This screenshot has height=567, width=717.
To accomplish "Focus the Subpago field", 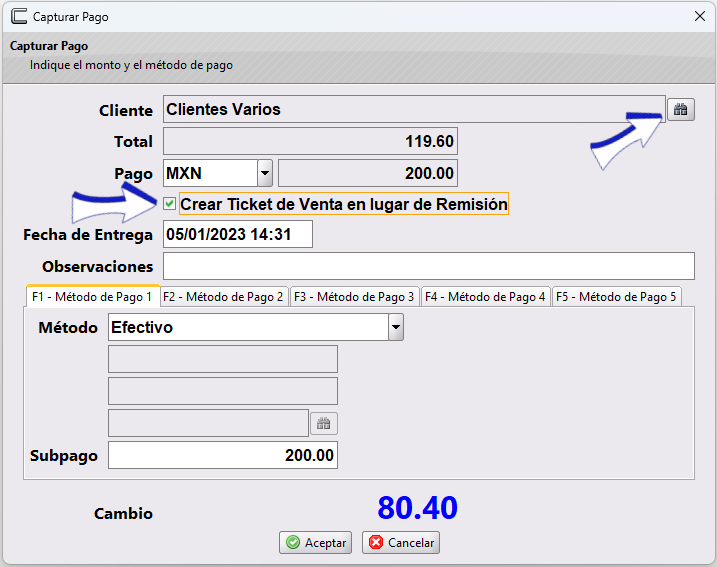I will pos(223,455).
